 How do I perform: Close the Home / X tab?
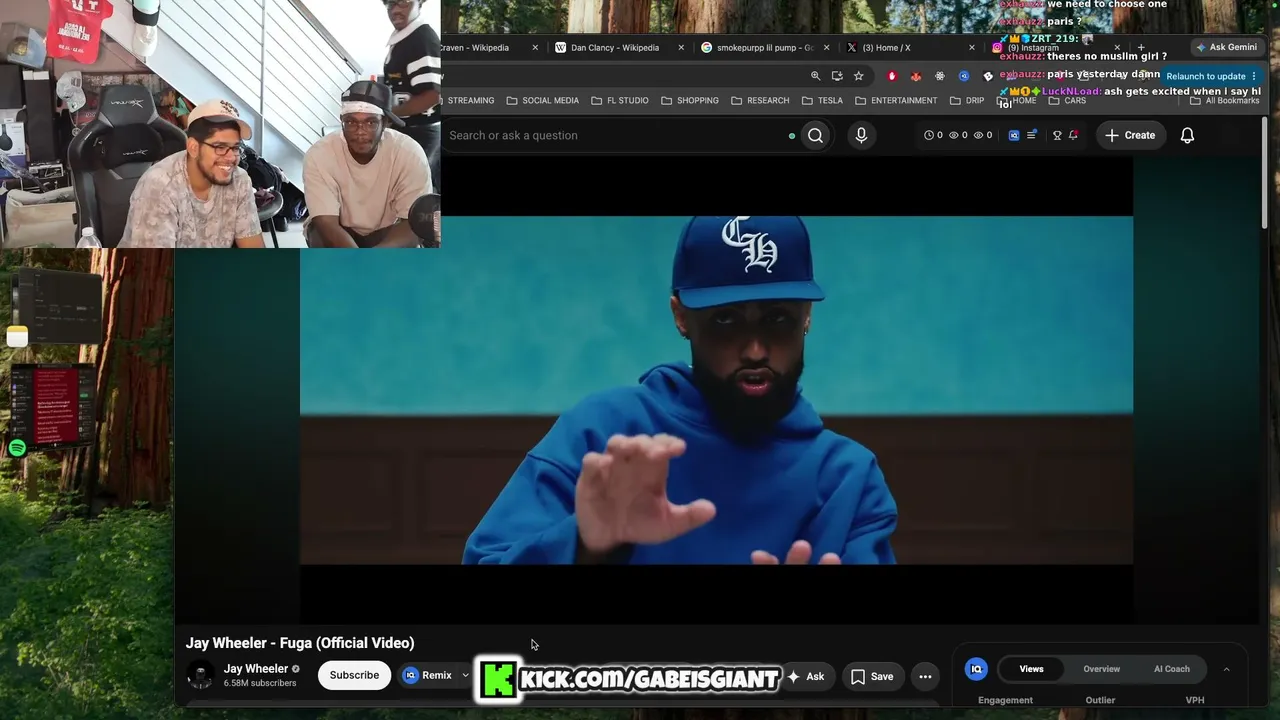point(971,47)
